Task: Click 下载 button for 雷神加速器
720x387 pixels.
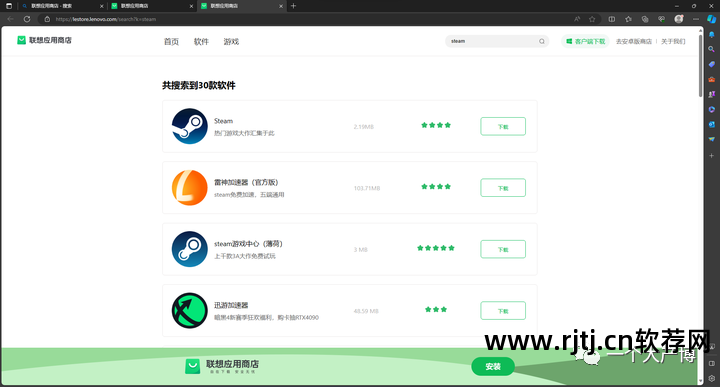Action: tap(503, 188)
